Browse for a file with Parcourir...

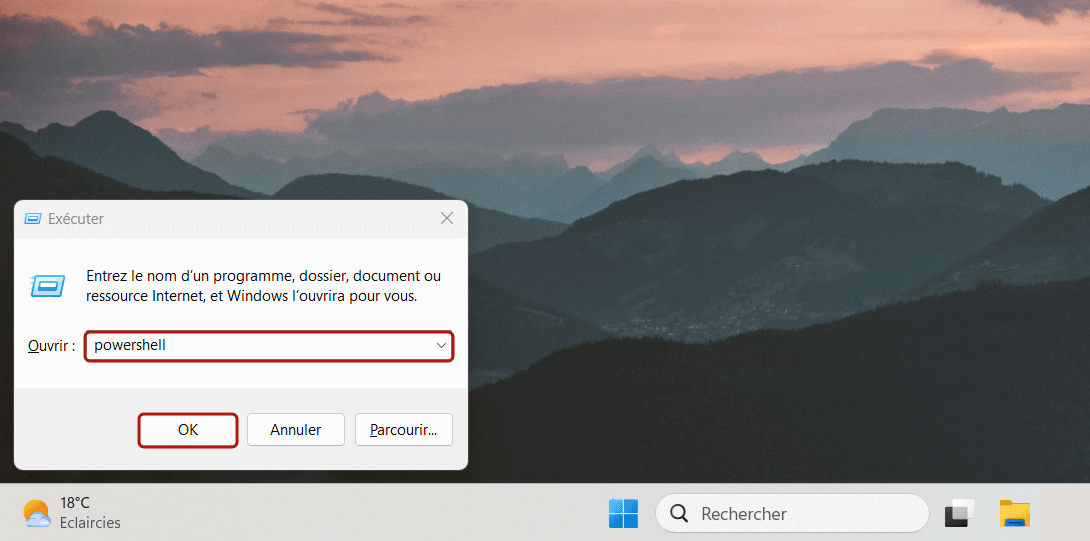[x=403, y=430]
